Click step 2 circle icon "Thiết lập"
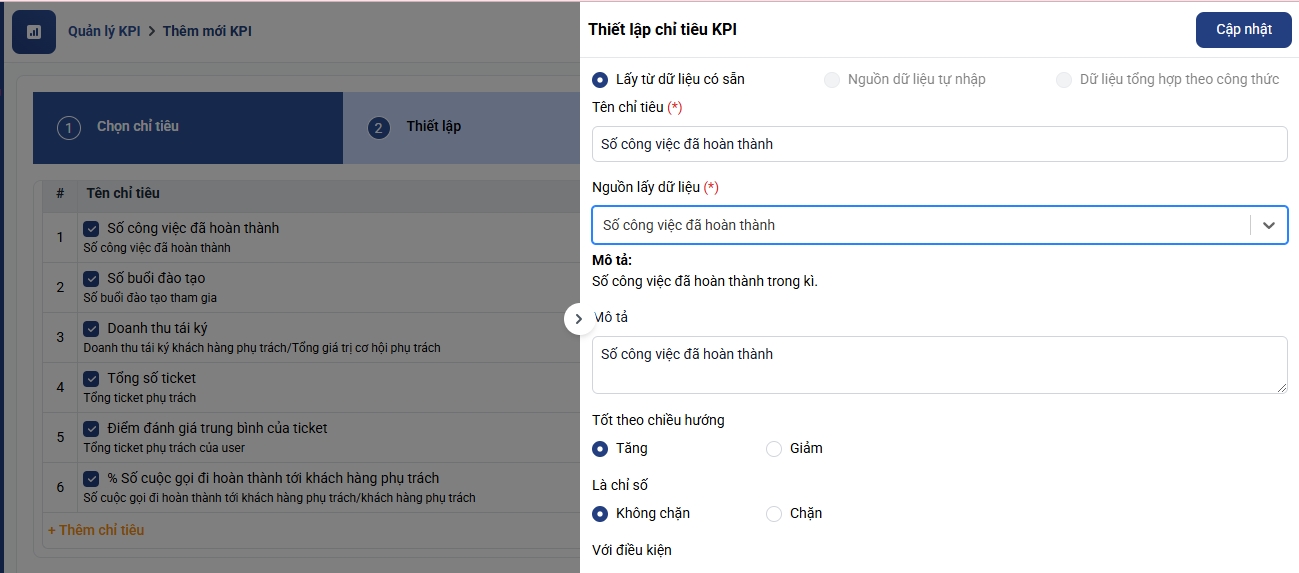 tap(378, 128)
